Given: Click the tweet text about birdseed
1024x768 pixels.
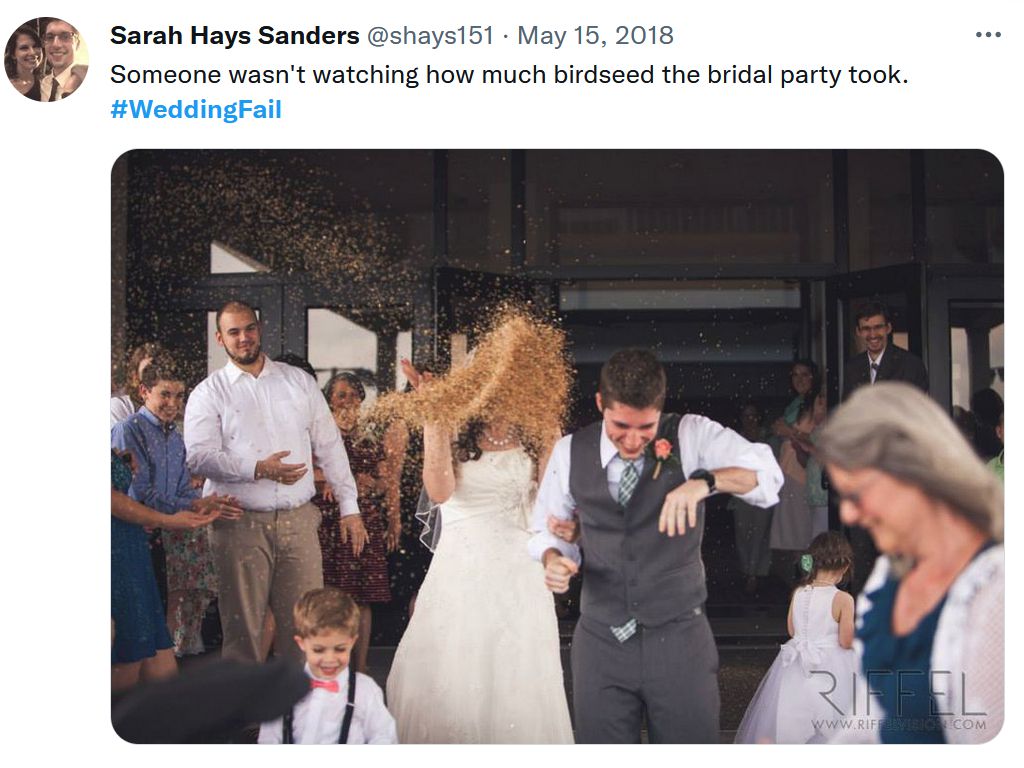Looking at the screenshot, I should click(508, 74).
